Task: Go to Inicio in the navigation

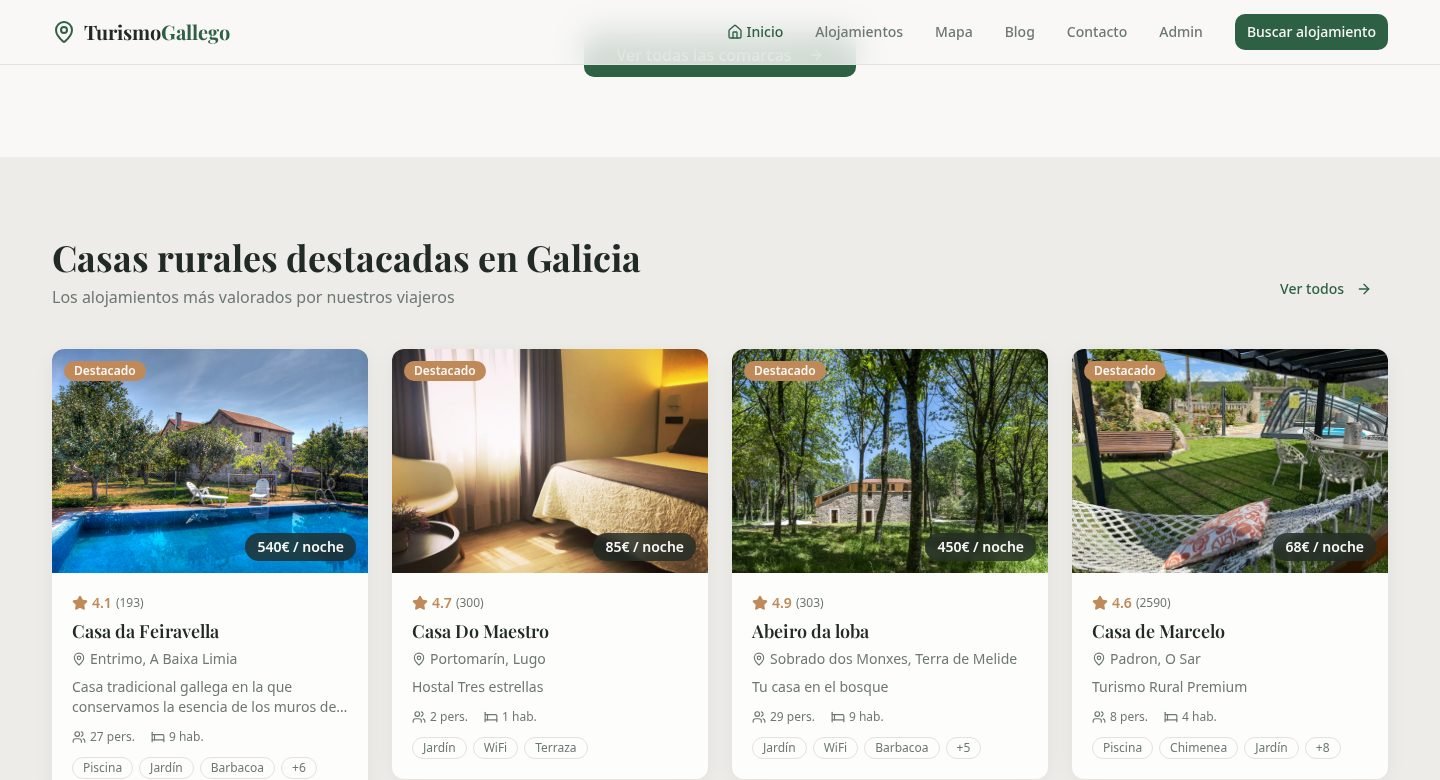Action: click(x=755, y=32)
